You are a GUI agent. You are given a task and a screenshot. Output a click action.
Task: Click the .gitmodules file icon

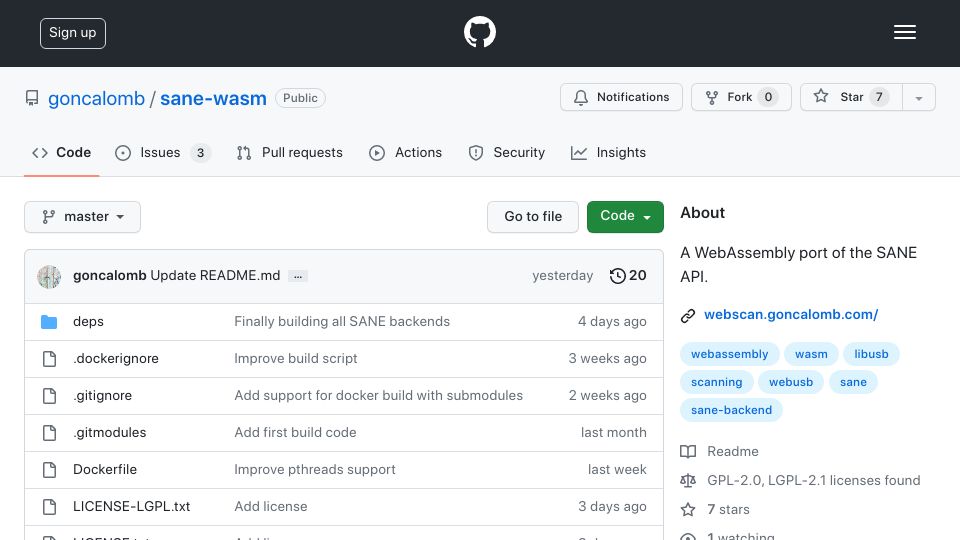click(49, 433)
